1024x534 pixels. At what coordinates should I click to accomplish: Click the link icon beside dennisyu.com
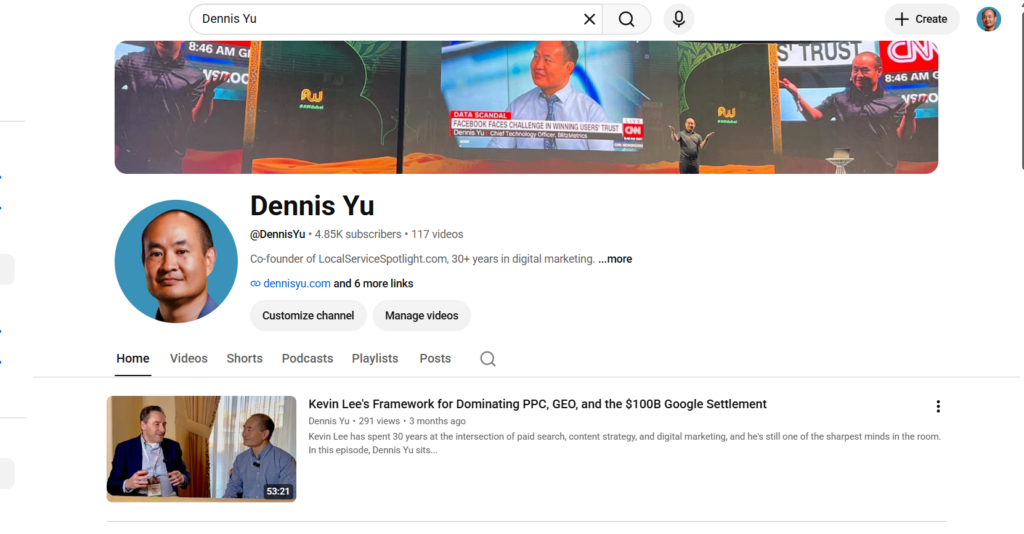click(x=255, y=284)
